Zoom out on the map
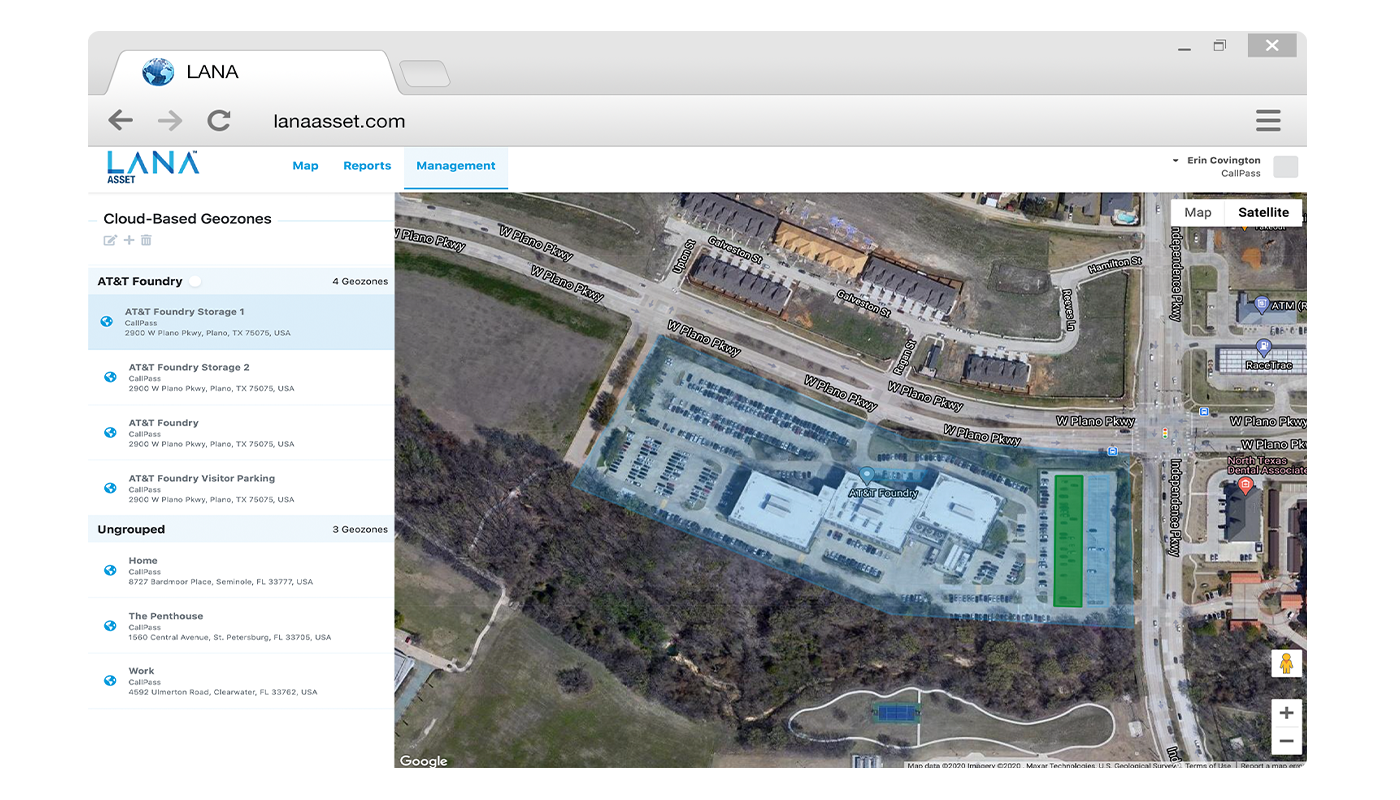The height and width of the screenshot is (800, 1400). [1286, 741]
